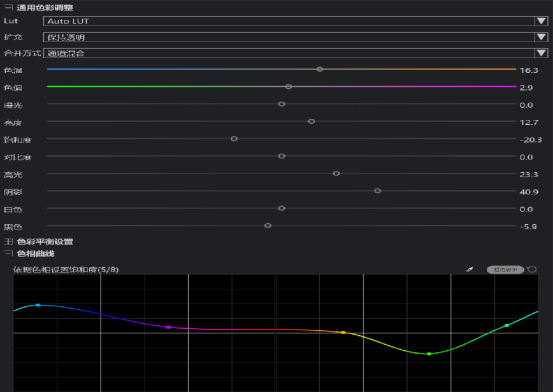The width and height of the screenshot is (553, 392).
Task: Click the 对比度 contrast slider handle
Action: click(281, 156)
